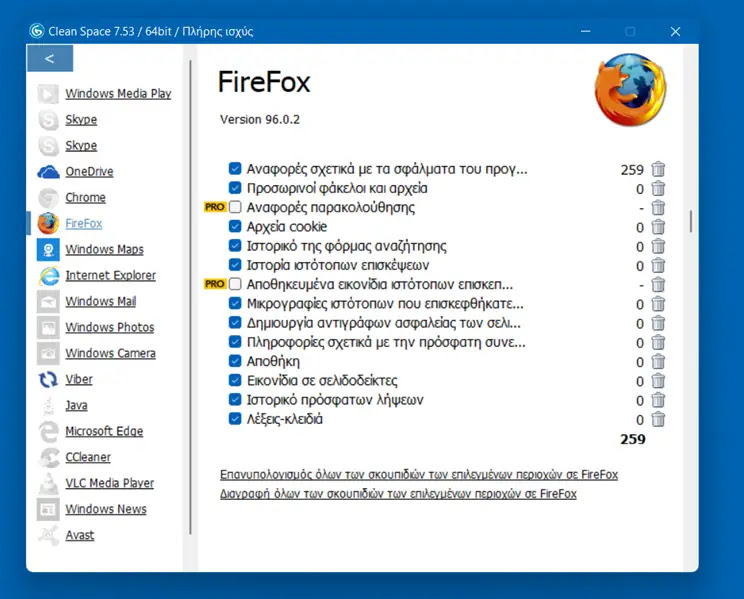Uncheck Αναφορές σχετικά με τα σφάλματα checkbox
Image resolution: width=744 pixels, height=599 pixels.
coord(235,168)
